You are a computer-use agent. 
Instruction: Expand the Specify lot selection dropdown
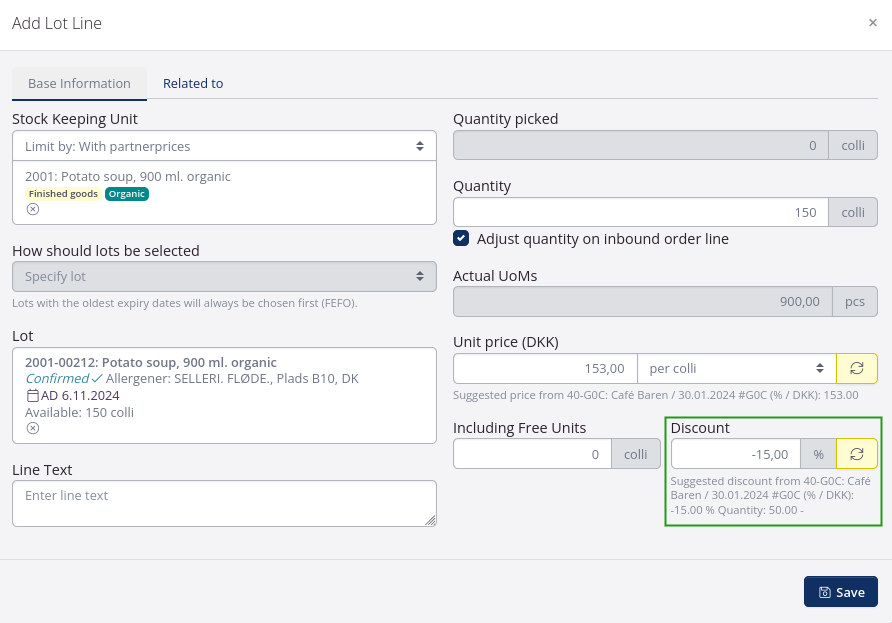coord(224,276)
